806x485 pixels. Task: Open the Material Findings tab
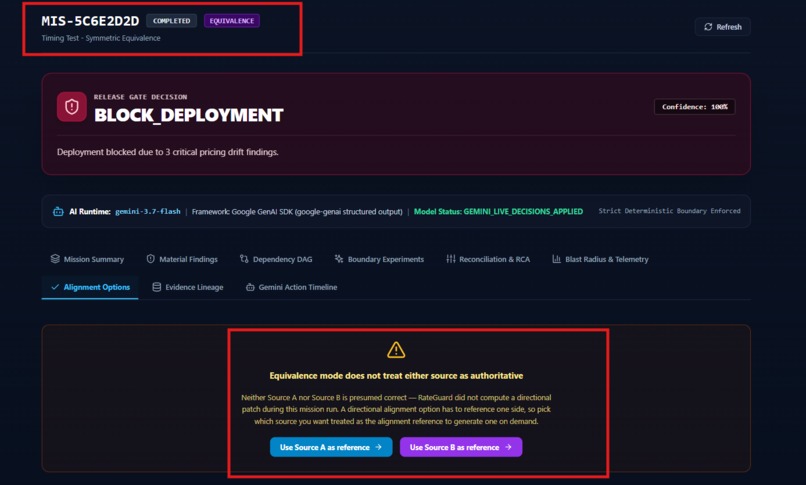(x=182, y=259)
